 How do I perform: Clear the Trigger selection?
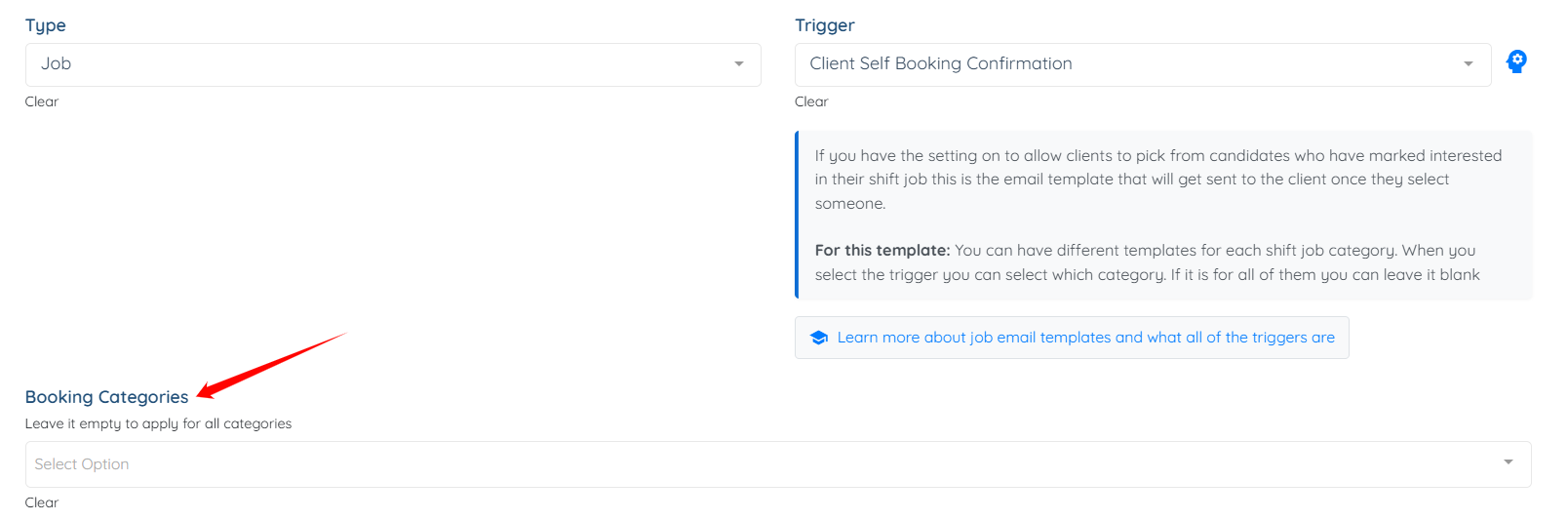tap(811, 101)
